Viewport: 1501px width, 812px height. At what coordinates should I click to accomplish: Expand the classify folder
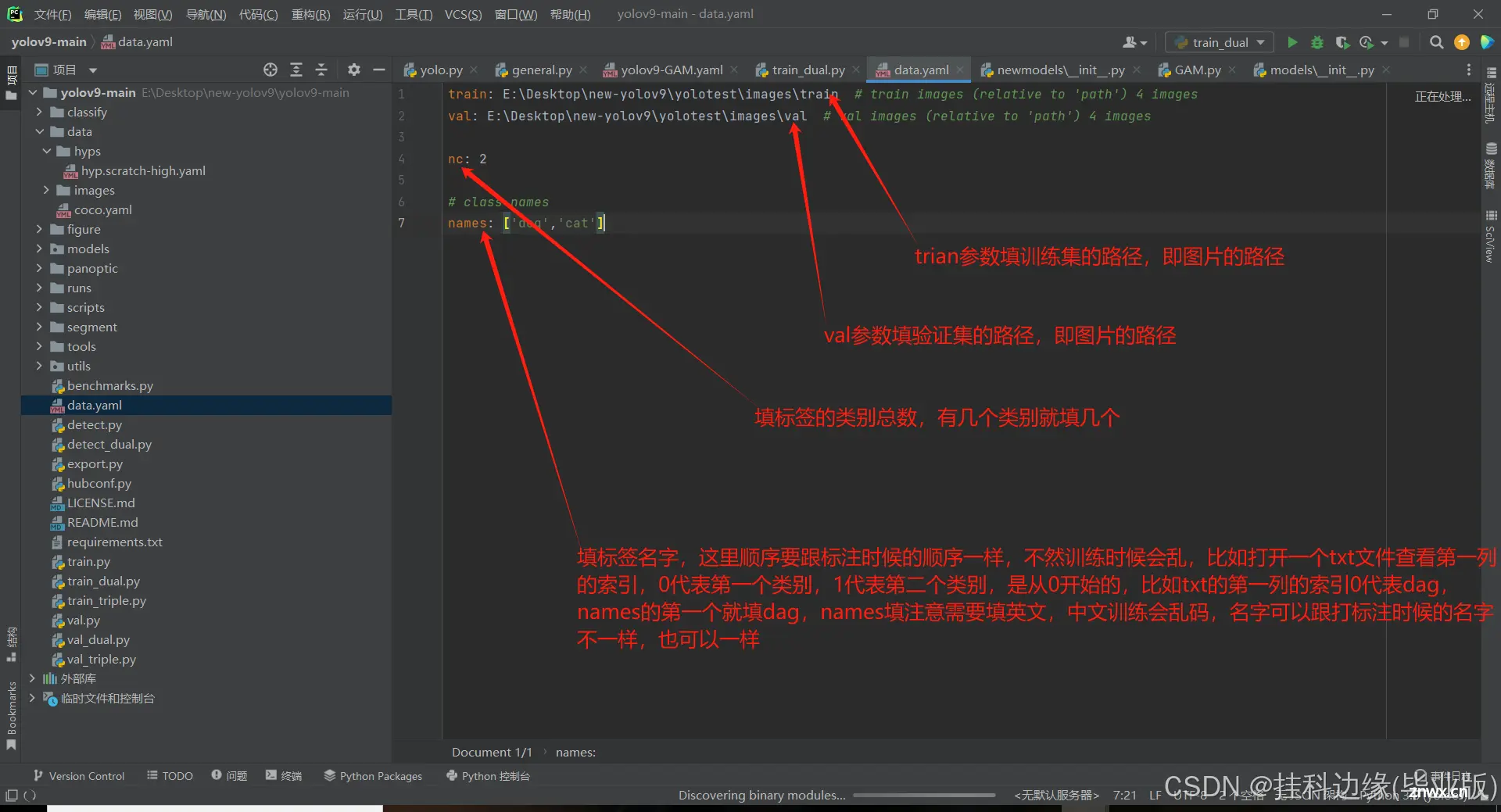tap(39, 112)
